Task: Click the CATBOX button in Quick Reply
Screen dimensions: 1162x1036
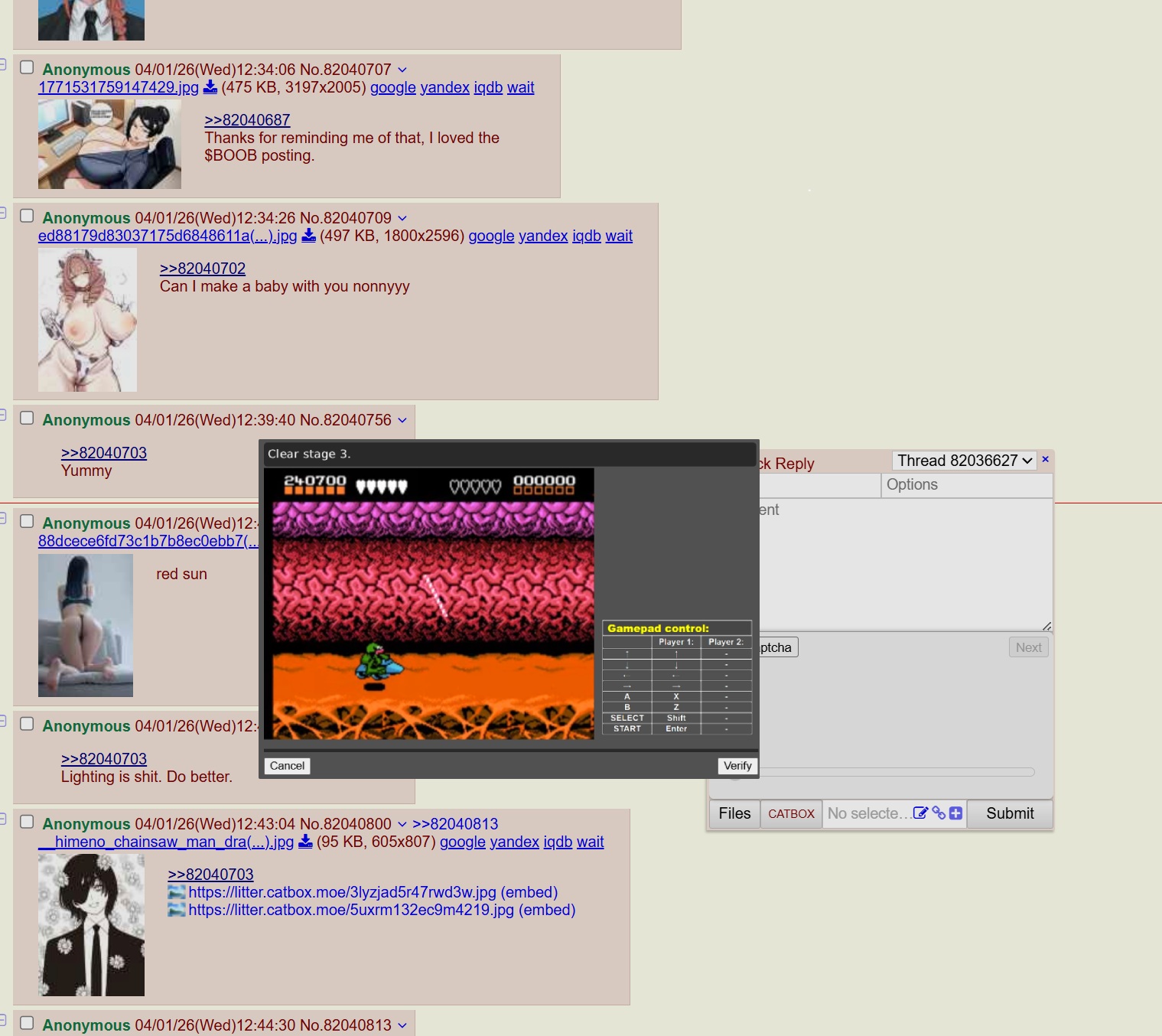Action: click(791, 813)
